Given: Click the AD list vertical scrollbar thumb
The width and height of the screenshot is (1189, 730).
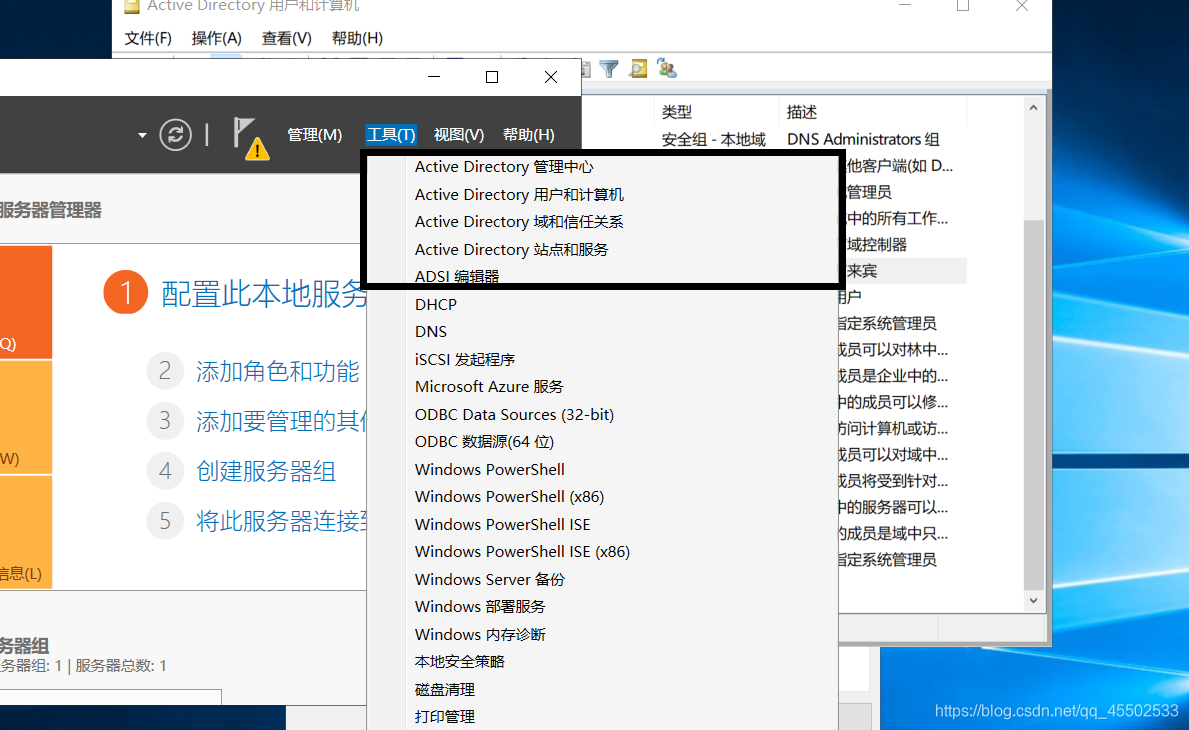Looking at the screenshot, I should coord(1034,405).
